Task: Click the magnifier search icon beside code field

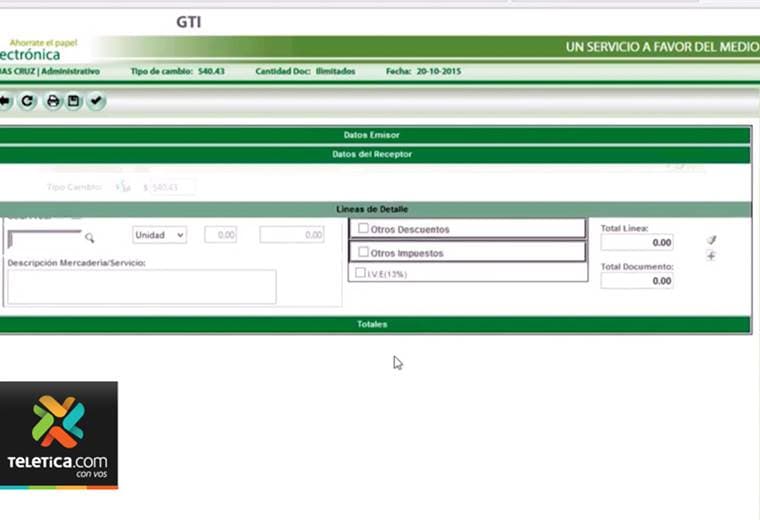Action: point(89,238)
